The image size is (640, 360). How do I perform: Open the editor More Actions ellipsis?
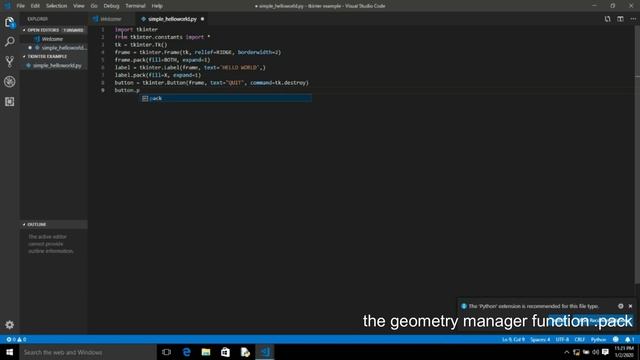(633, 19)
